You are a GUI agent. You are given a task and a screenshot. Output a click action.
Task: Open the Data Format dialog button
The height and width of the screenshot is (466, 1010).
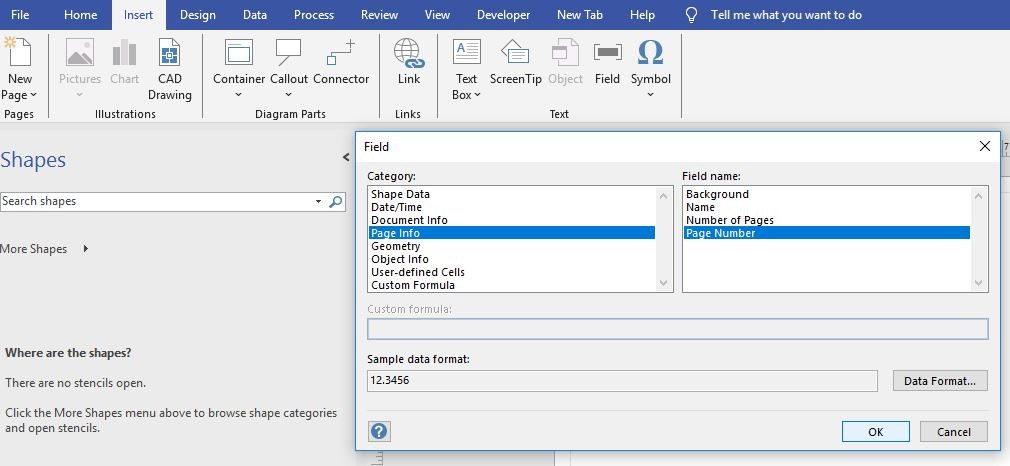pyautogui.click(x=940, y=380)
